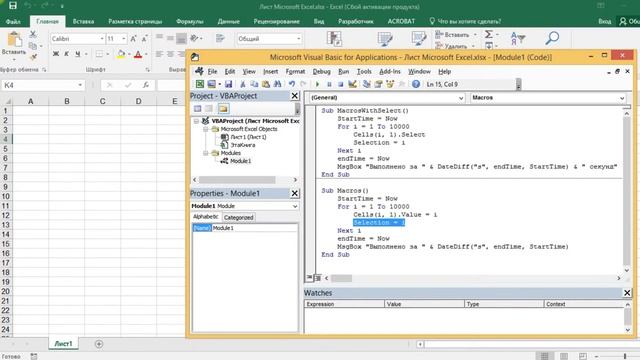Close the Properties - Module1 panel
The height and width of the screenshot is (360, 640).
(x=294, y=193)
